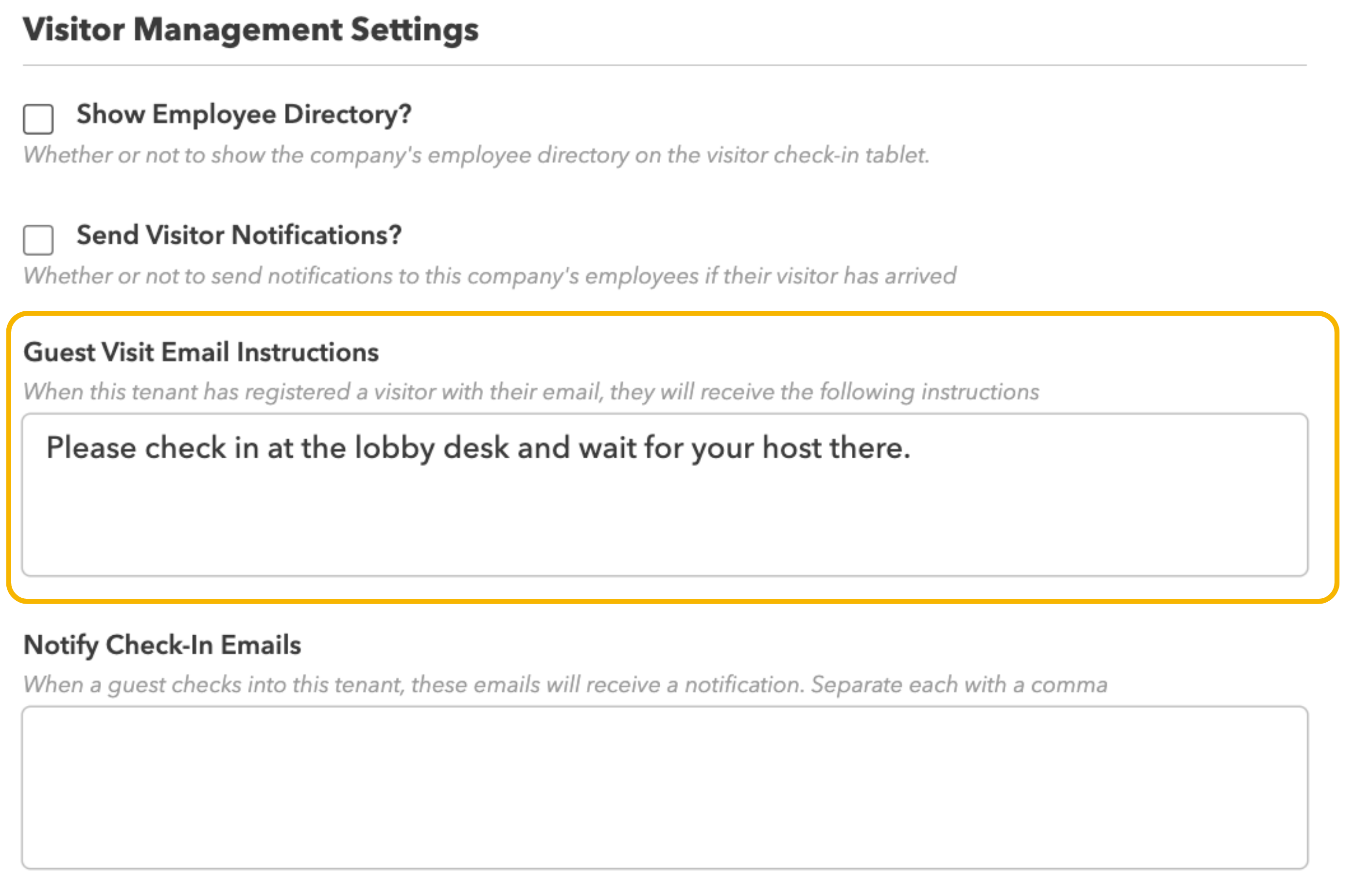Click the employee directory description text

(476, 155)
